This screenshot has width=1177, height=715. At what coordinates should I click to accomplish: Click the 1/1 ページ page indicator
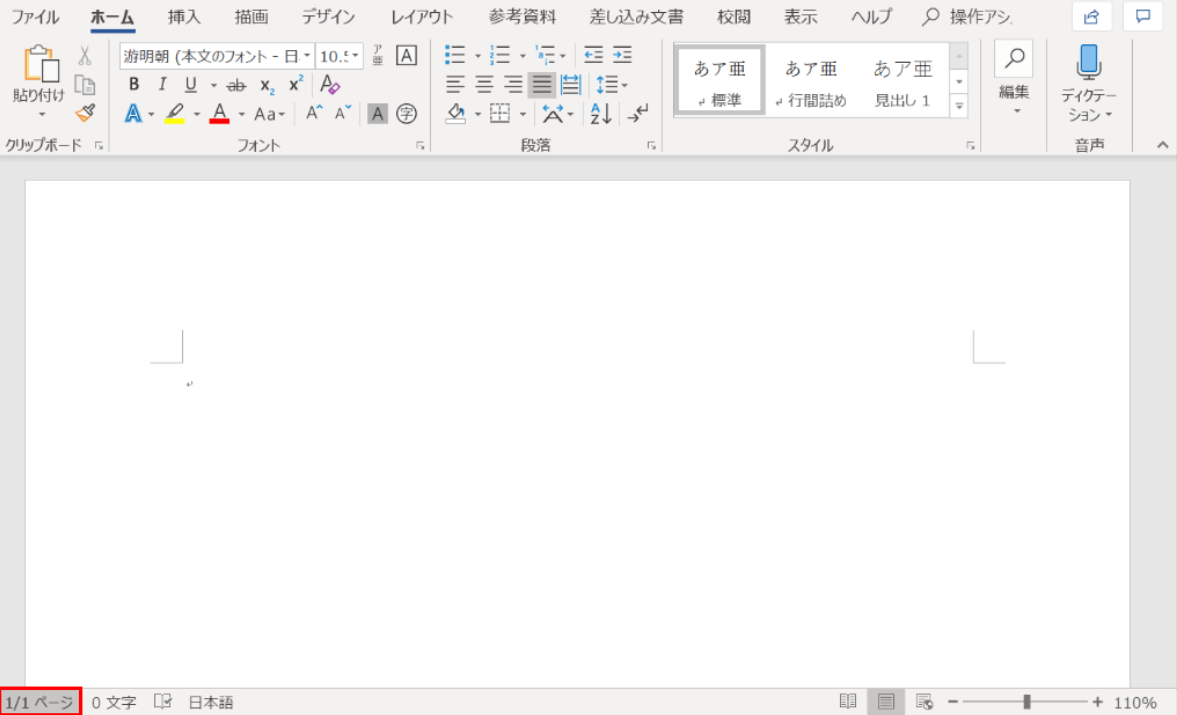click(40, 702)
